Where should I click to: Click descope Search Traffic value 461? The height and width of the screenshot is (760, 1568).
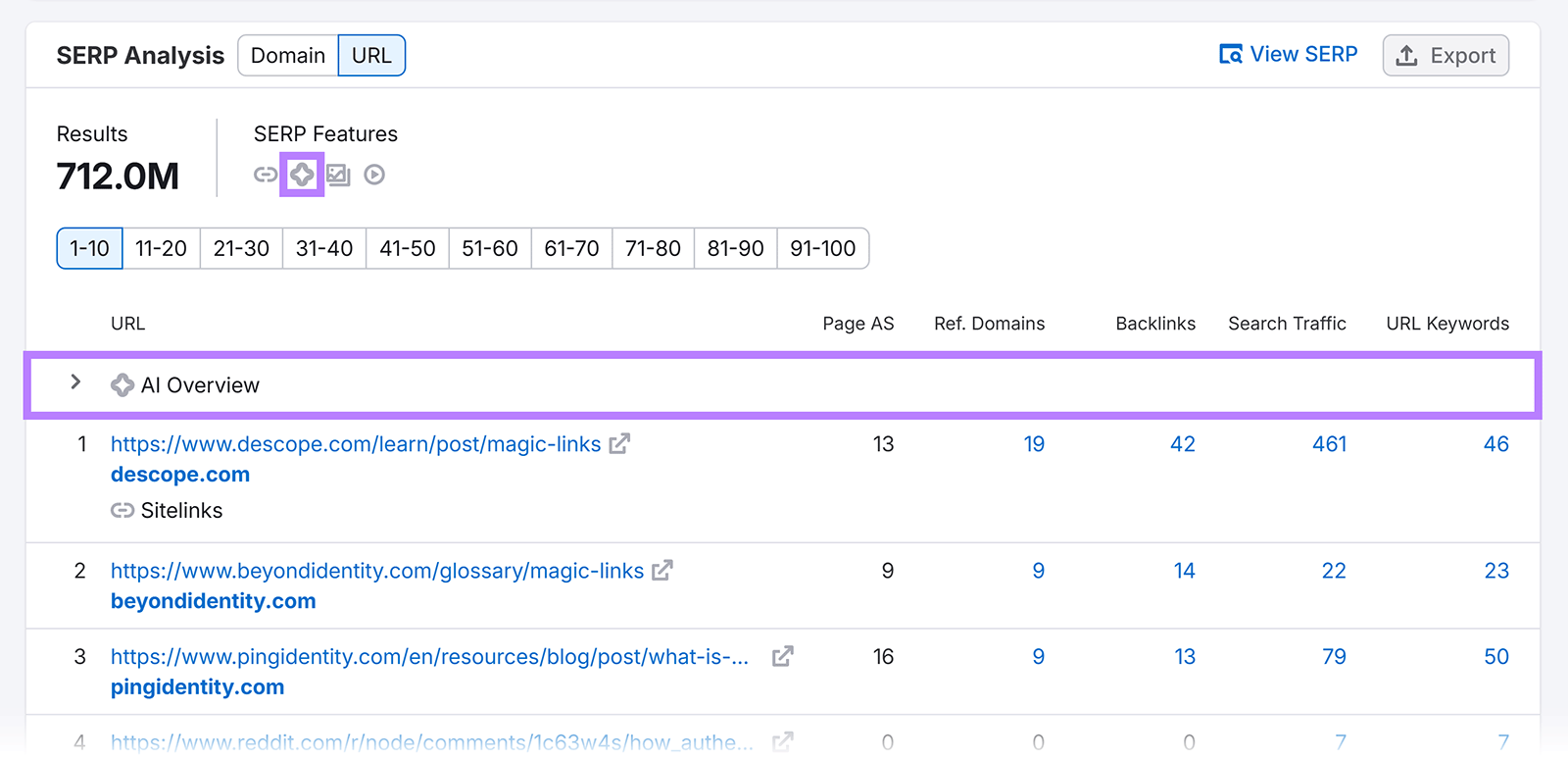tap(1329, 444)
